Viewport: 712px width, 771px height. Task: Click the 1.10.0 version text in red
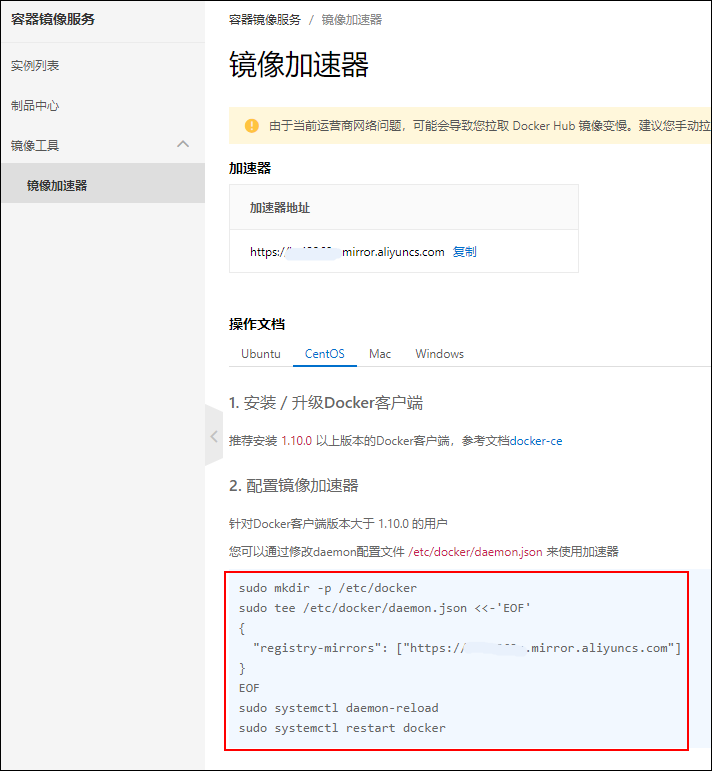pyautogui.click(x=297, y=441)
